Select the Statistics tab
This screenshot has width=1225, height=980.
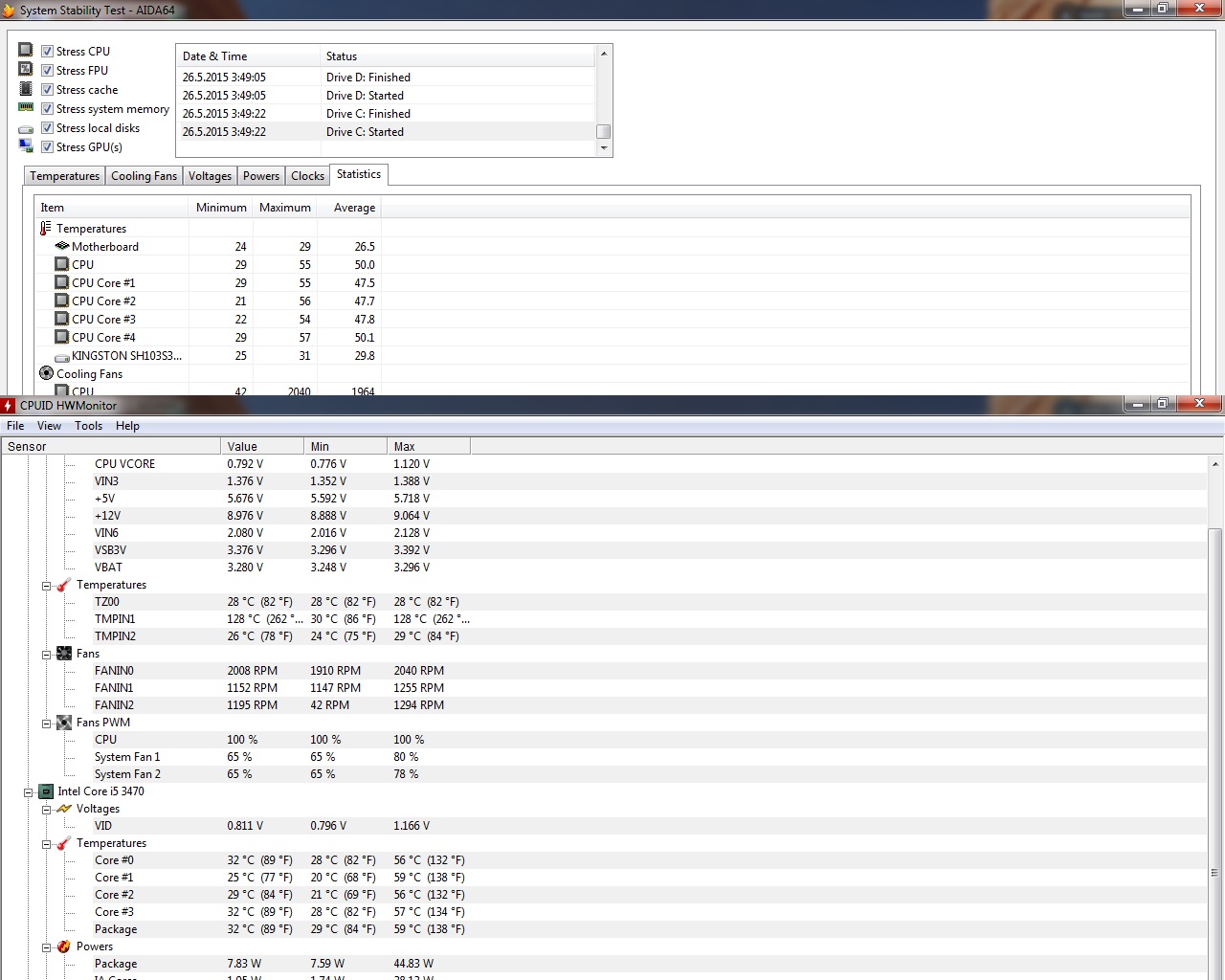[x=359, y=174]
